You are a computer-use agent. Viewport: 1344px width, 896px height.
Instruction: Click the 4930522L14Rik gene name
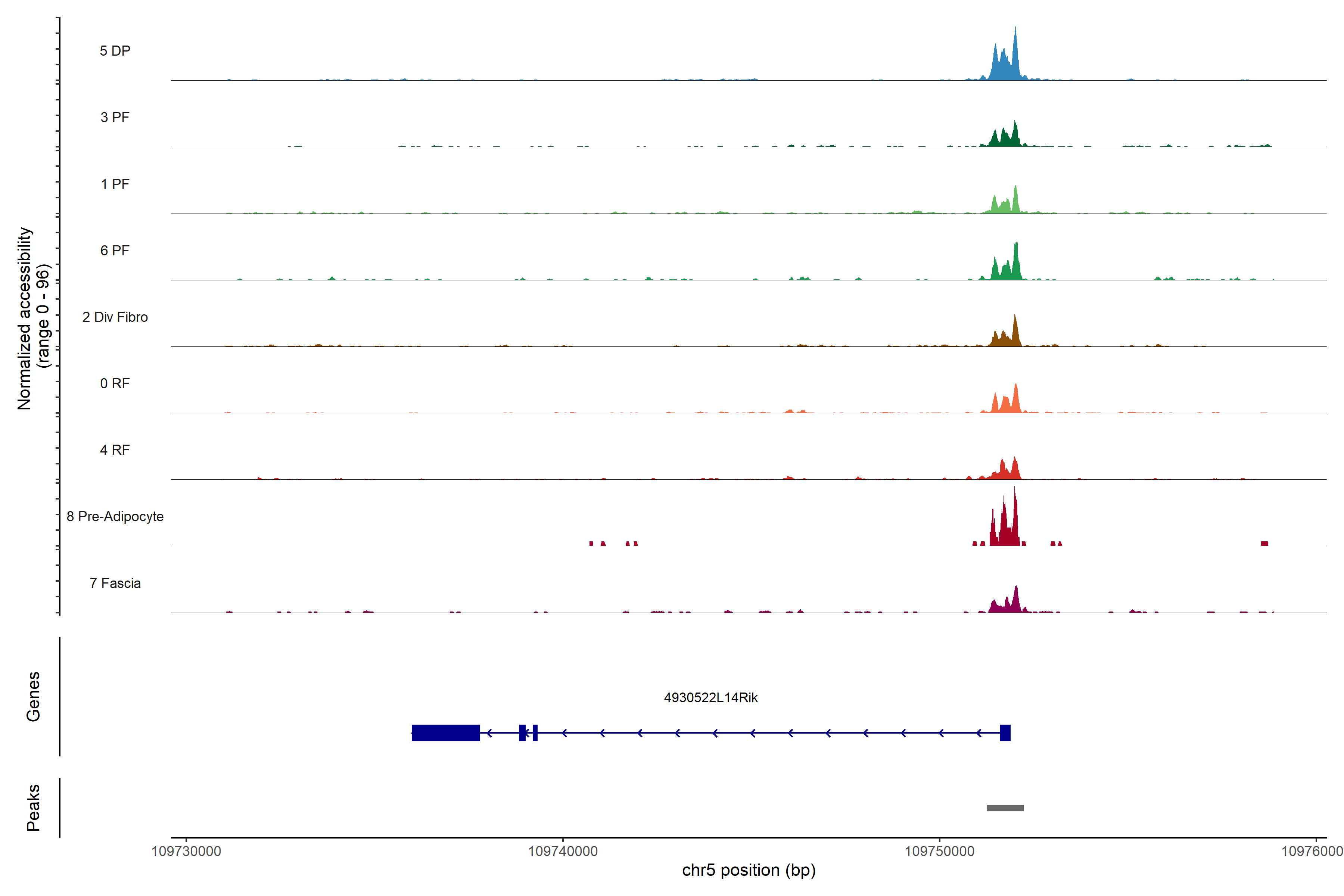[711, 698]
